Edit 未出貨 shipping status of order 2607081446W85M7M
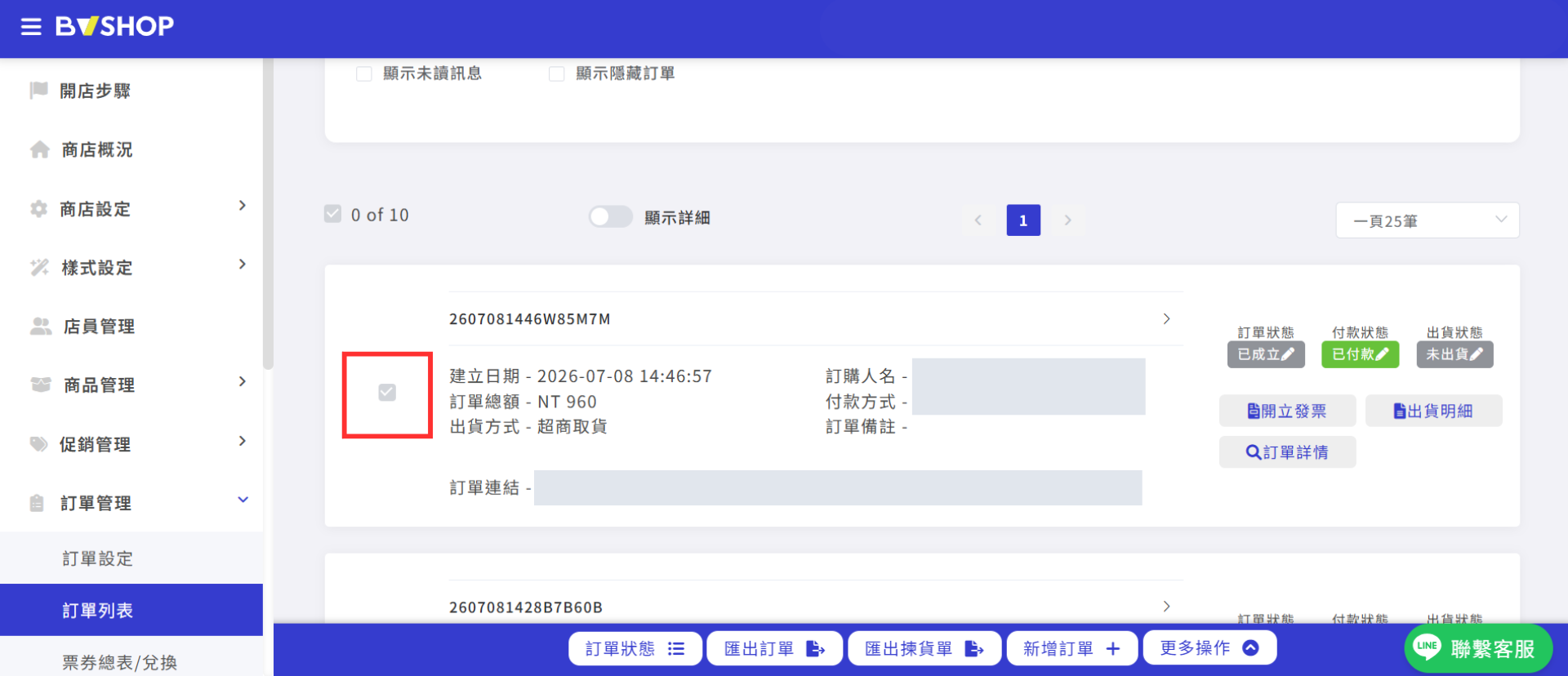 pos(1454,354)
